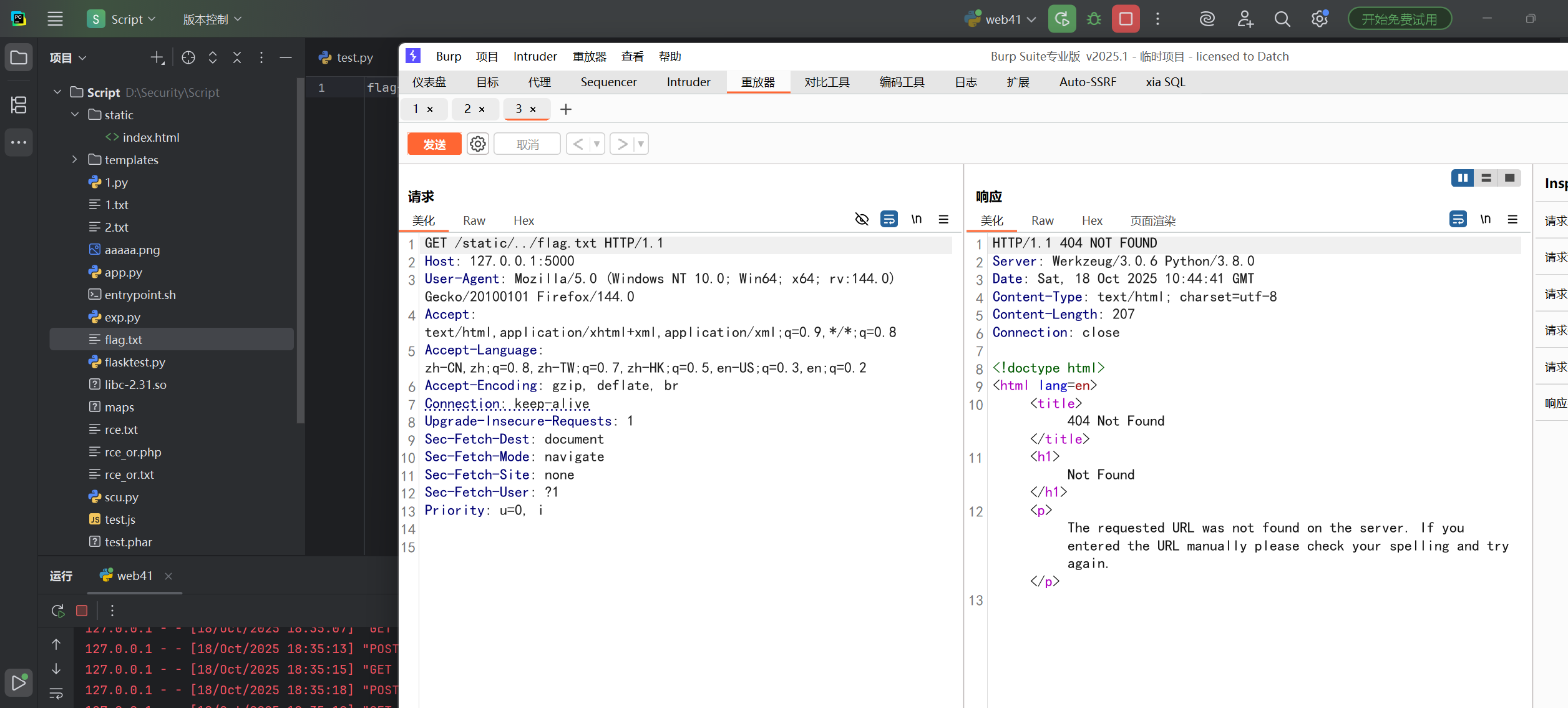
Task: Go to next request with forward arrow
Action: point(623,144)
